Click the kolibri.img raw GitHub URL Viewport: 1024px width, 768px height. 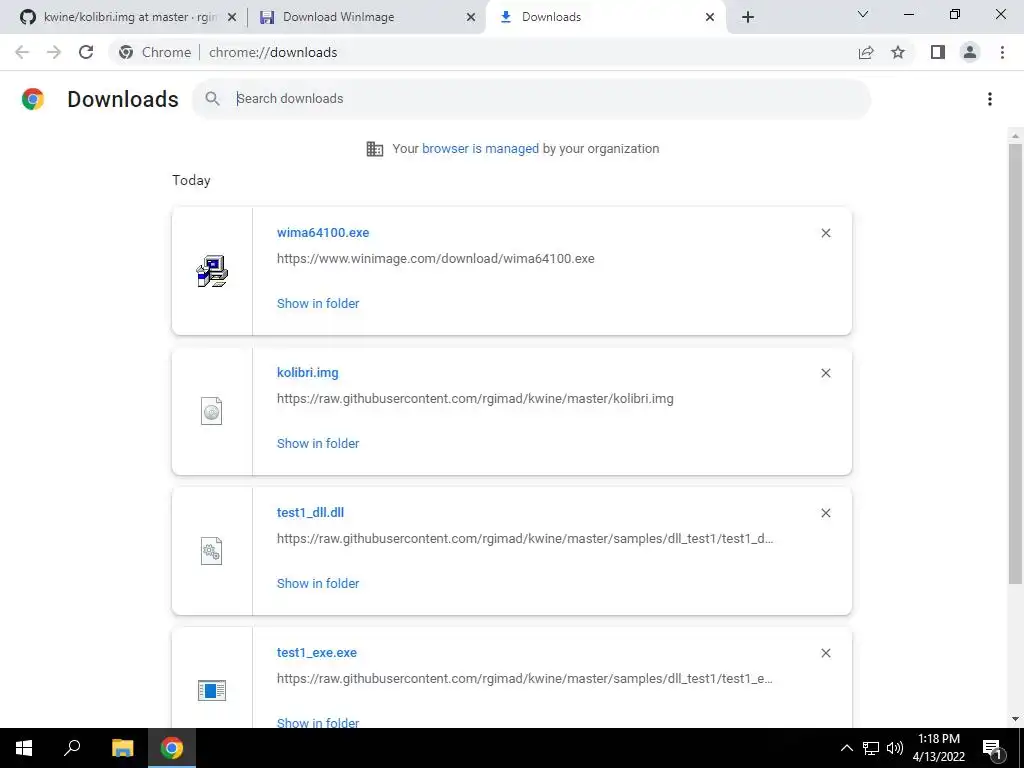point(475,398)
